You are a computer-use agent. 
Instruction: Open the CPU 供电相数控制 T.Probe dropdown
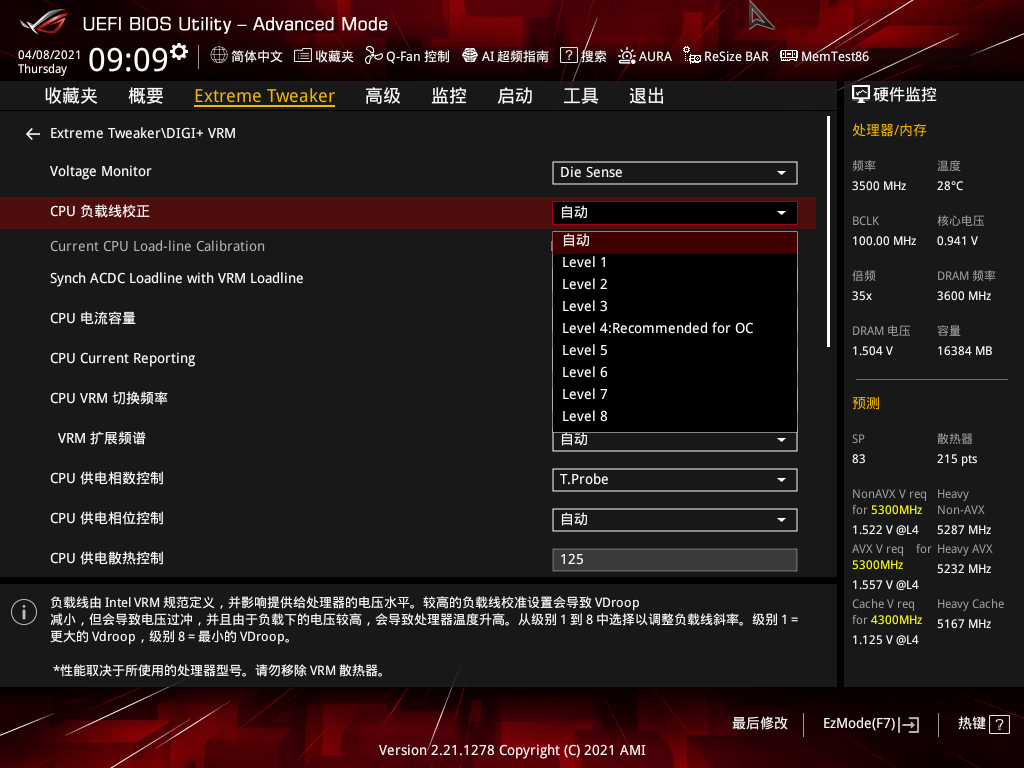[x=674, y=479]
